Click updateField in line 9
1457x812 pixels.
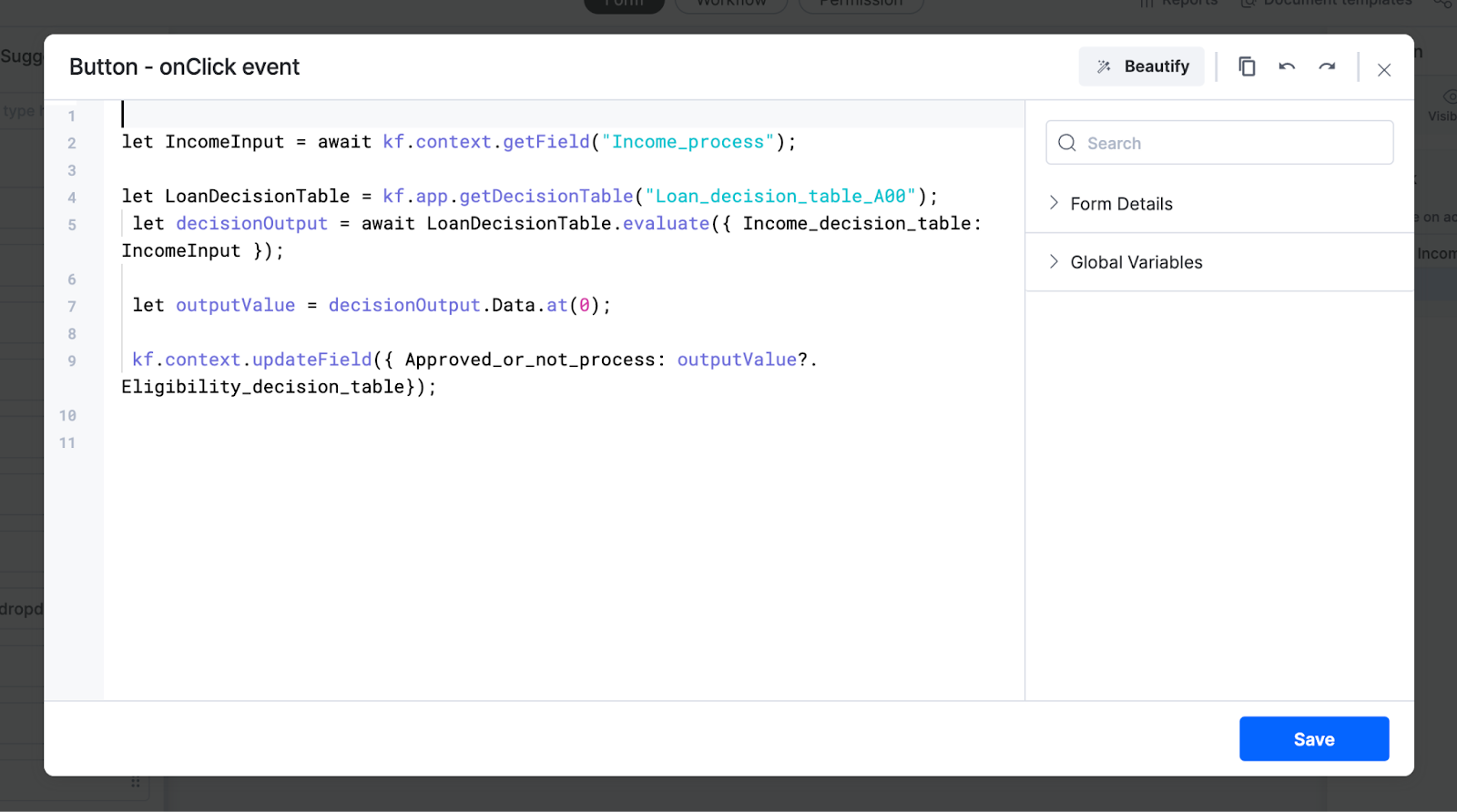point(311,360)
